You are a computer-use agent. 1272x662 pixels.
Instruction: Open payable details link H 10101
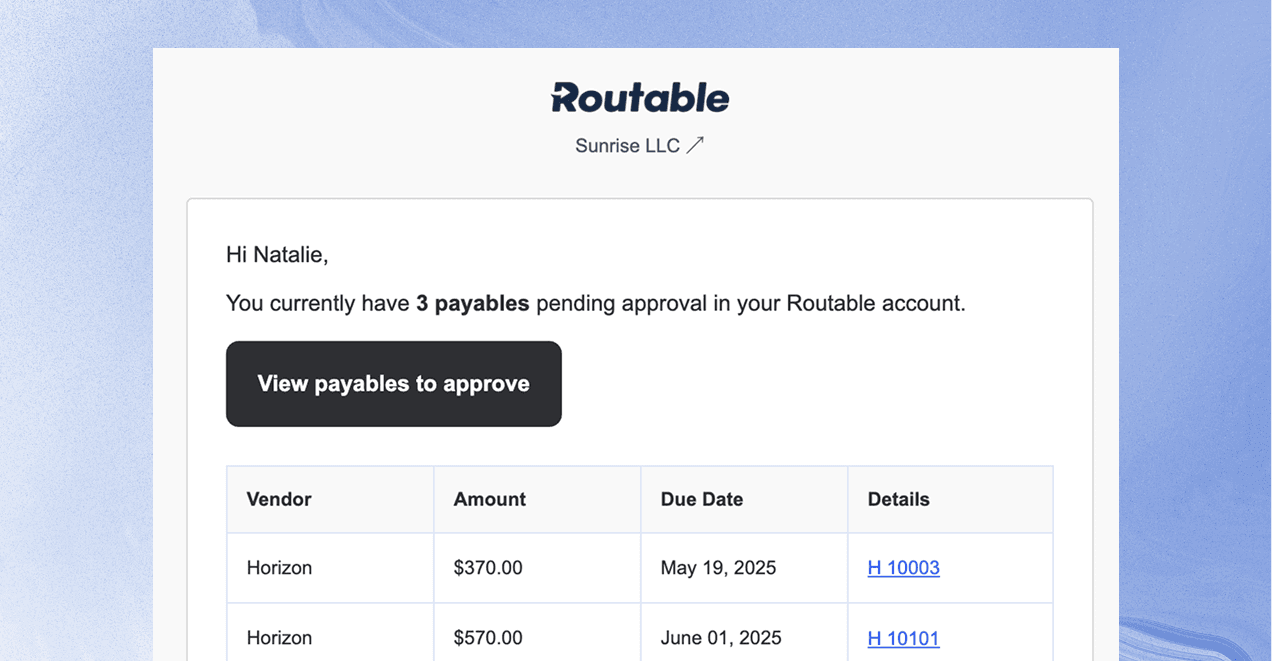pyautogui.click(x=903, y=638)
